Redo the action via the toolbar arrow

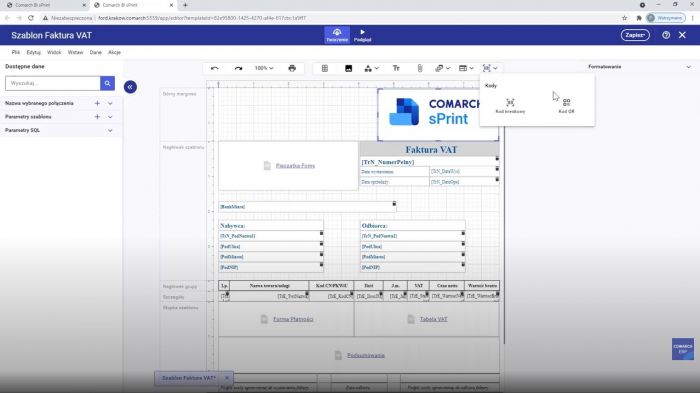click(238, 68)
